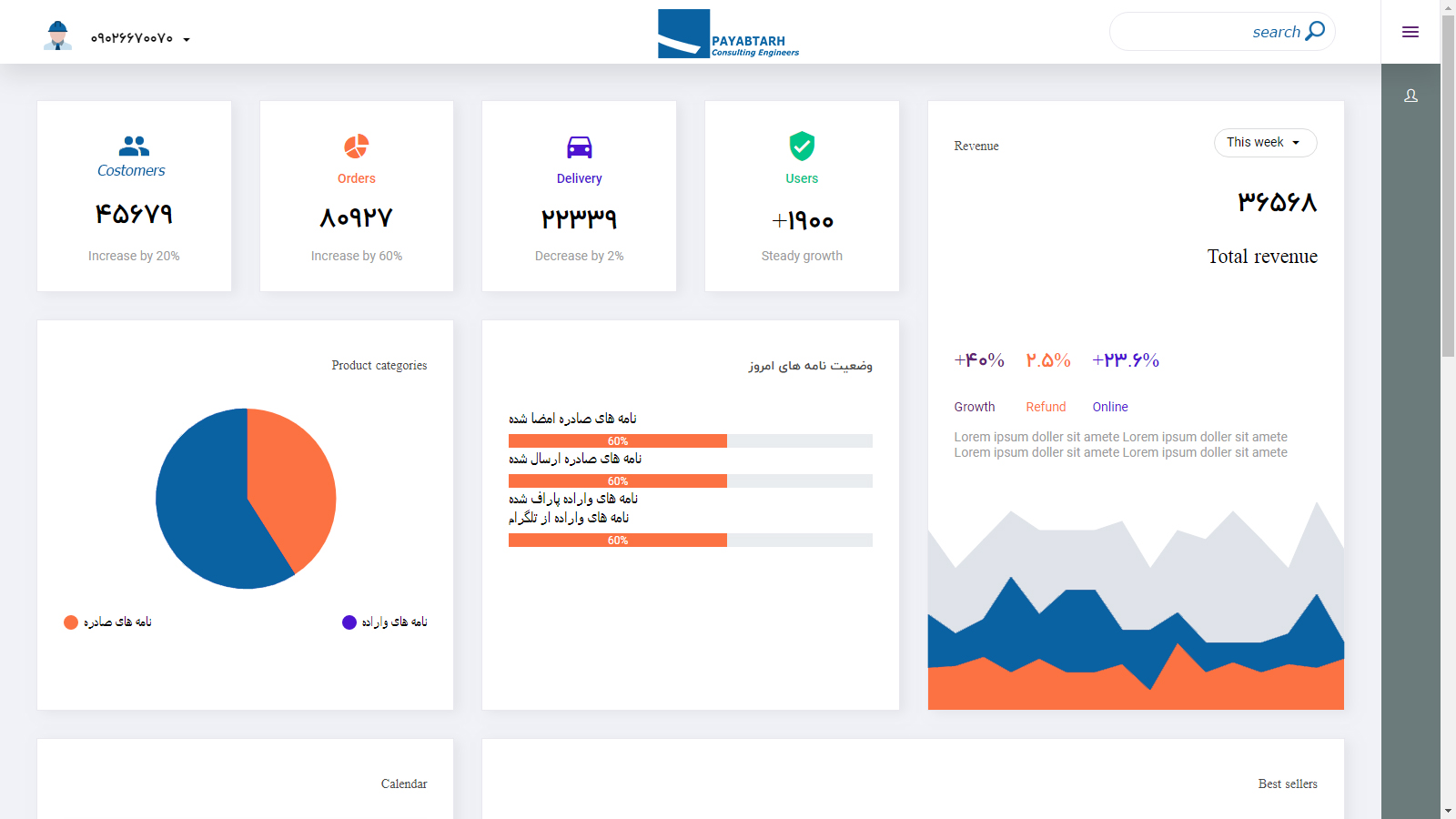Click the user profile icon in sidebar
Screen dimensions: 1456x819
coord(1410,96)
